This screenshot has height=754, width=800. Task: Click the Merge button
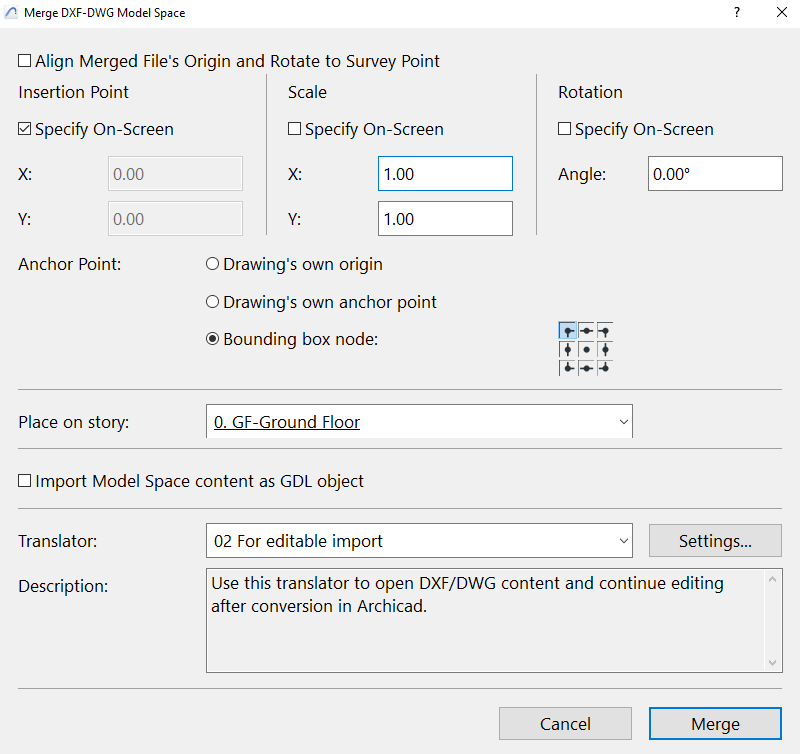(715, 724)
